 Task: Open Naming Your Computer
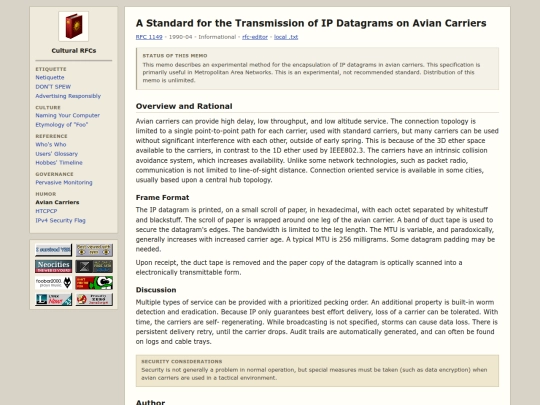(x=68, y=115)
